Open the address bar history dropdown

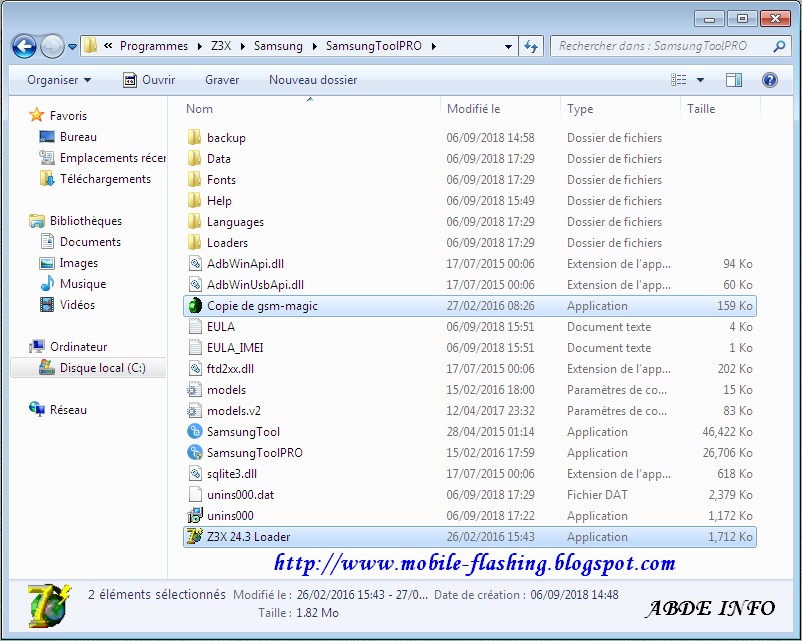pos(508,47)
